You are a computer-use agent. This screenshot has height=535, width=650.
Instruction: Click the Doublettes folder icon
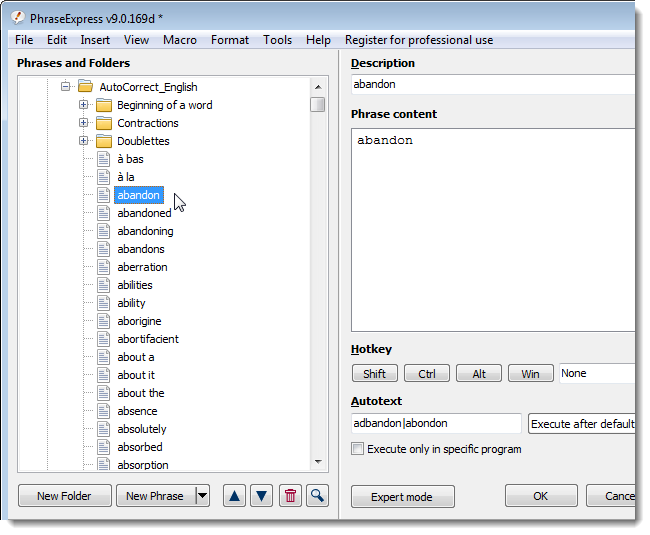pos(104,141)
